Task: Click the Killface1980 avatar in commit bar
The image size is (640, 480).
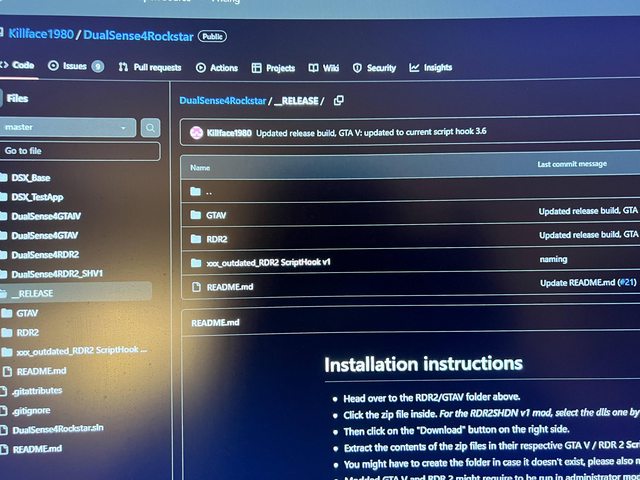Action: point(197,133)
